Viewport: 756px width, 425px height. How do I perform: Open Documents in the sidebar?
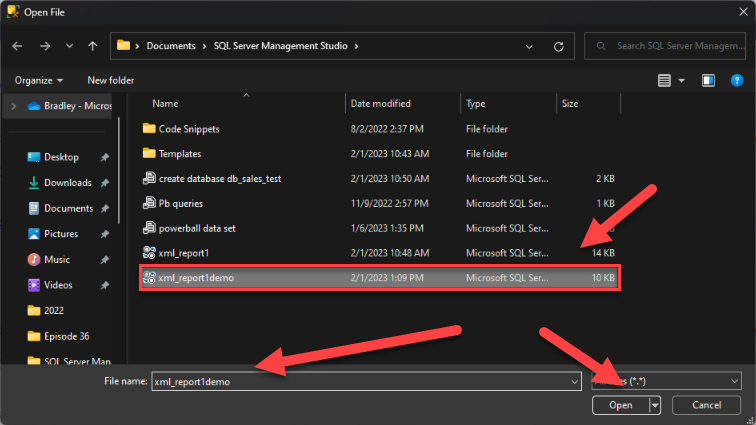[x=68, y=208]
